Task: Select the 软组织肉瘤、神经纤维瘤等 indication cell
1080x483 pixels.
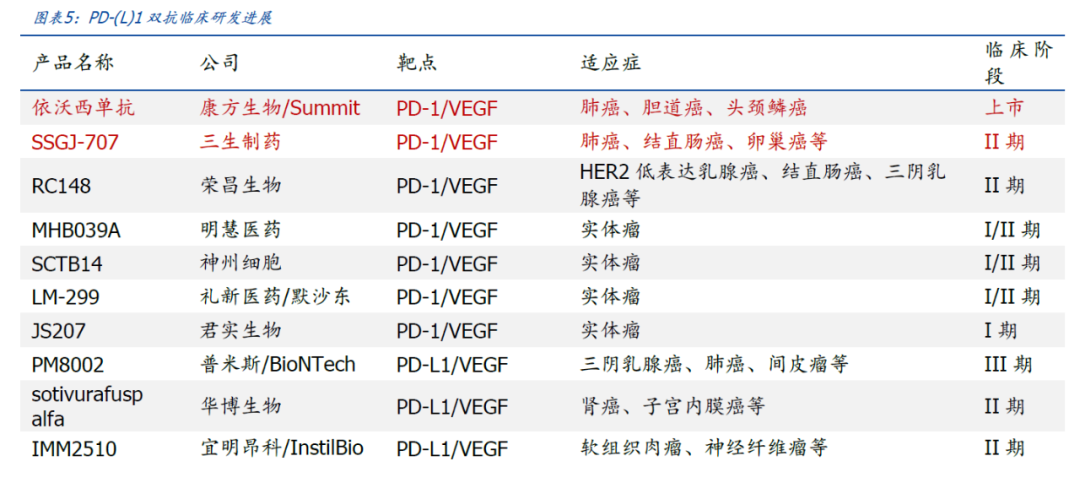Action: 704,449
